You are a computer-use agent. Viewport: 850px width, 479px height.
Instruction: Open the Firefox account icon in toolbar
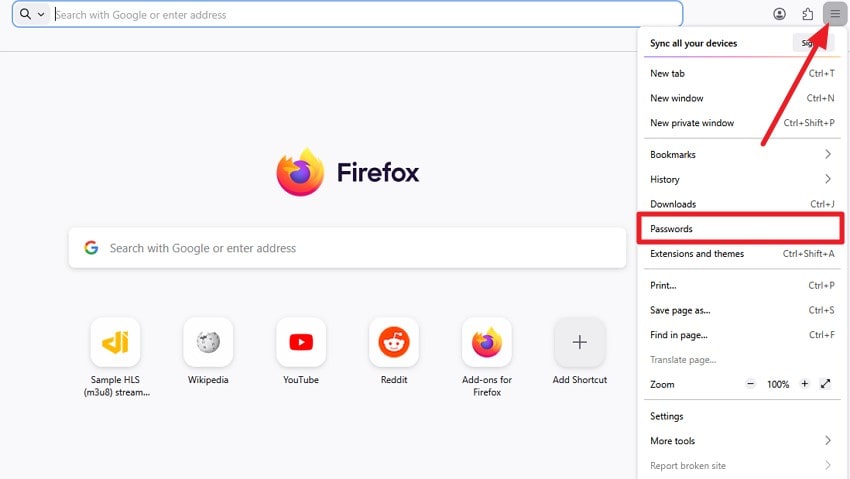(779, 14)
